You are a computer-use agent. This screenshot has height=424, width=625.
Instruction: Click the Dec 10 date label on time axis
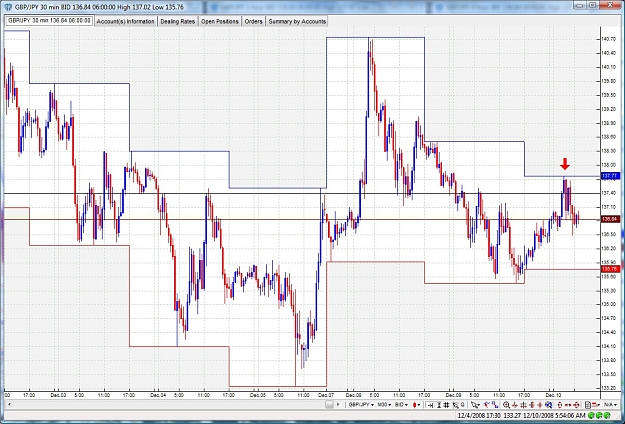553,395
